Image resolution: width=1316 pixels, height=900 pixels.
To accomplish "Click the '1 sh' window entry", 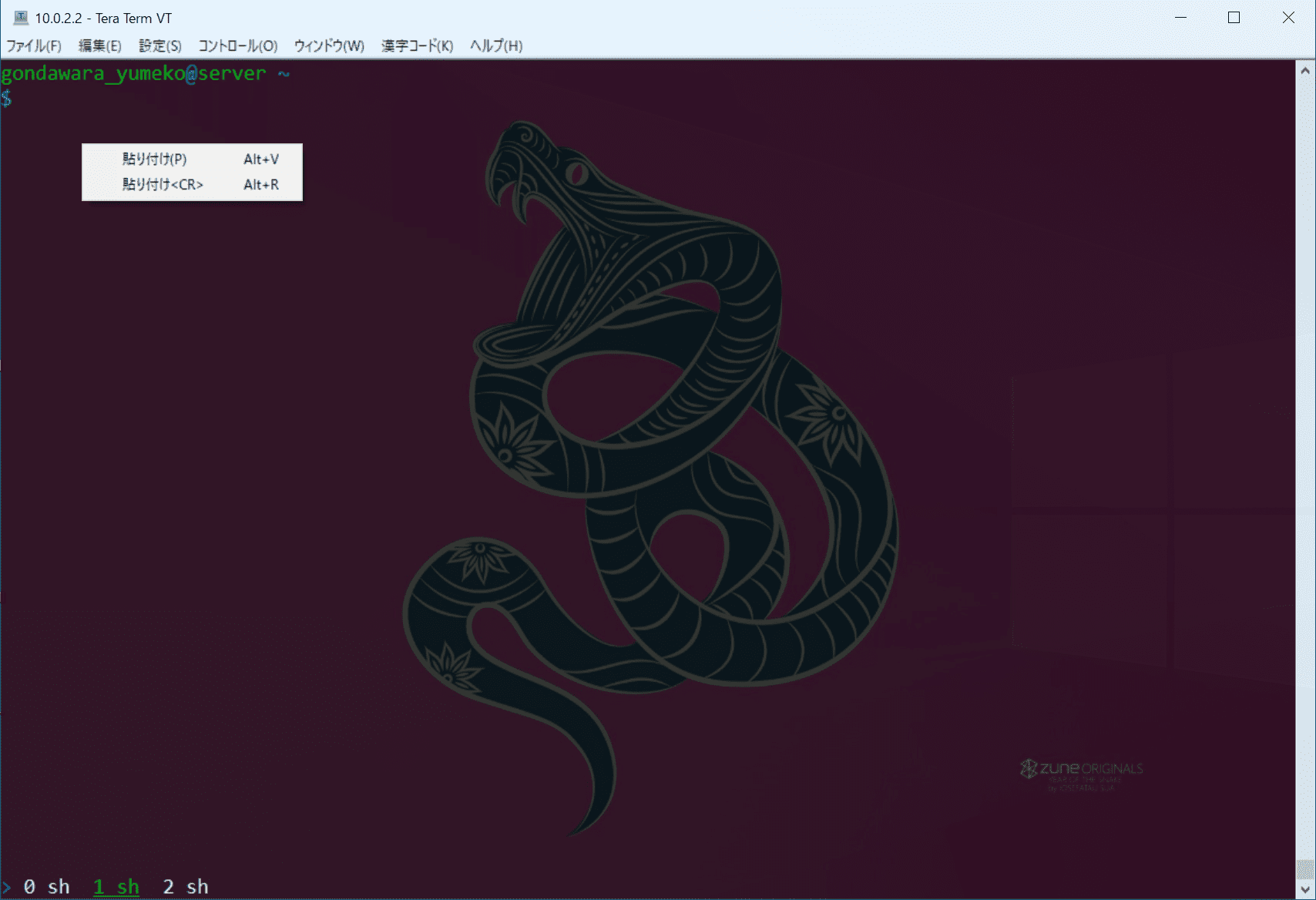I will coord(116,887).
